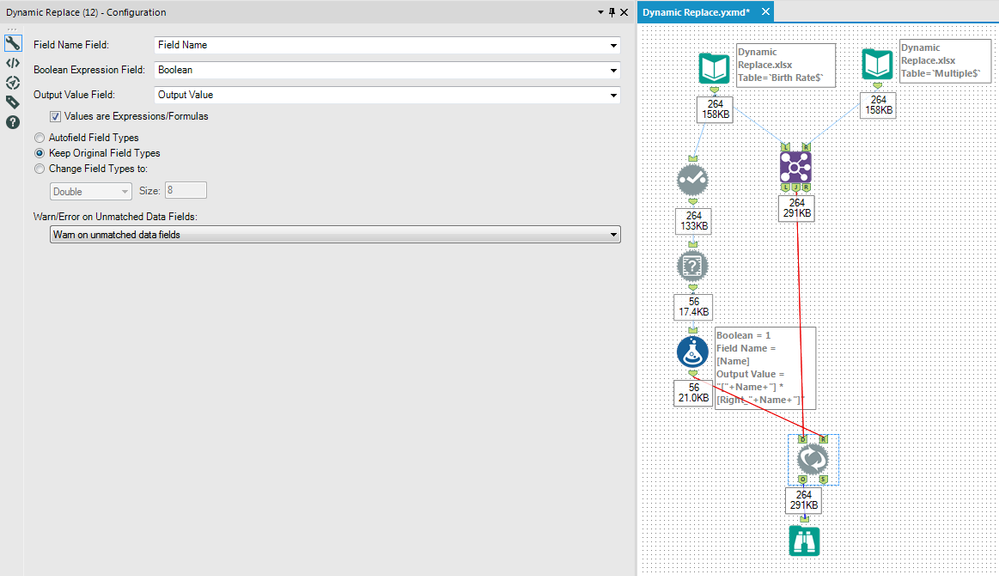Select the Multiple Input Data tool

coord(877,64)
